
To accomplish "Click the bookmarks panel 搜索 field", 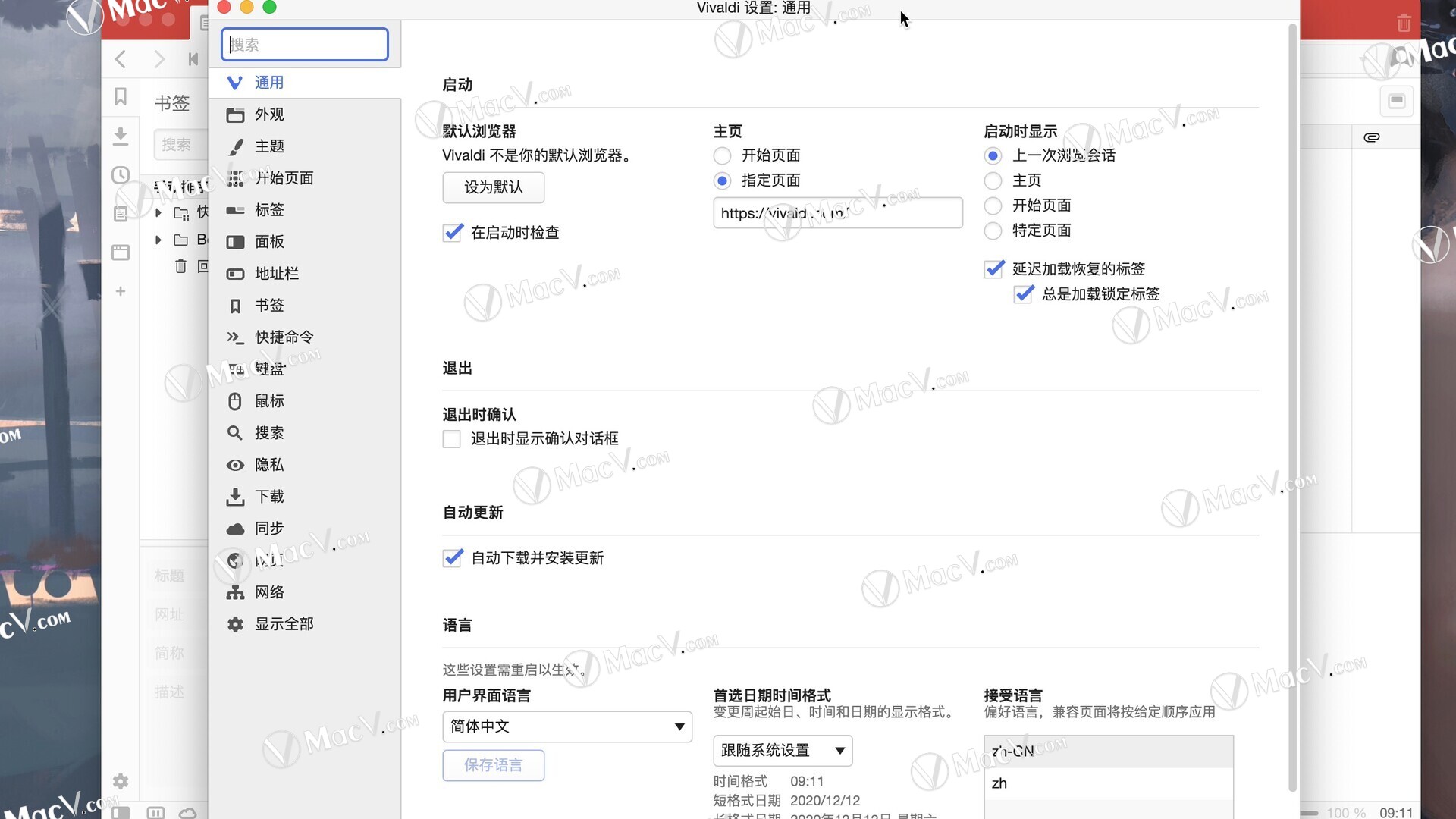I will pyautogui.click(x=180, y=144).
